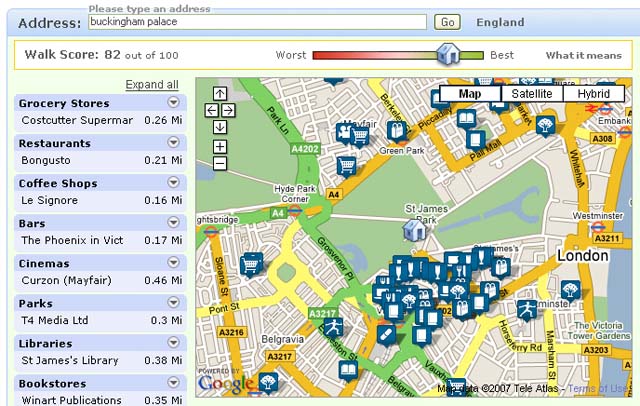Expand the Grocery Stores category

click(x=173, y=102)
